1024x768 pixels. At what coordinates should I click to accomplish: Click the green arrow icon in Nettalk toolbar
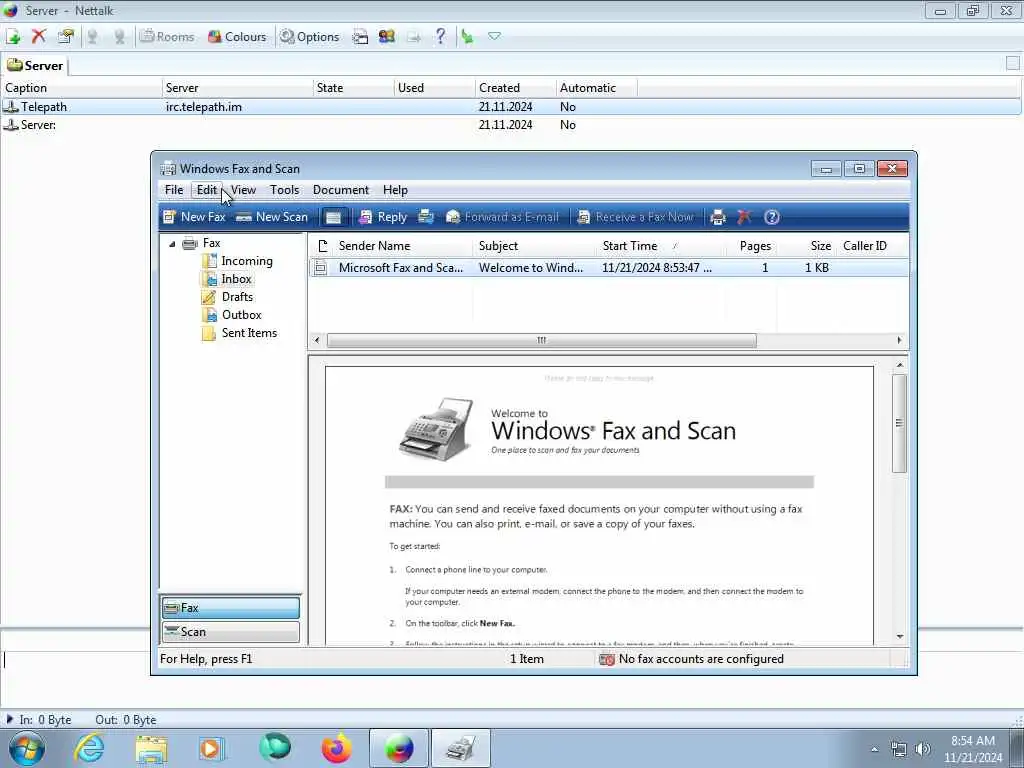[468, 37]
